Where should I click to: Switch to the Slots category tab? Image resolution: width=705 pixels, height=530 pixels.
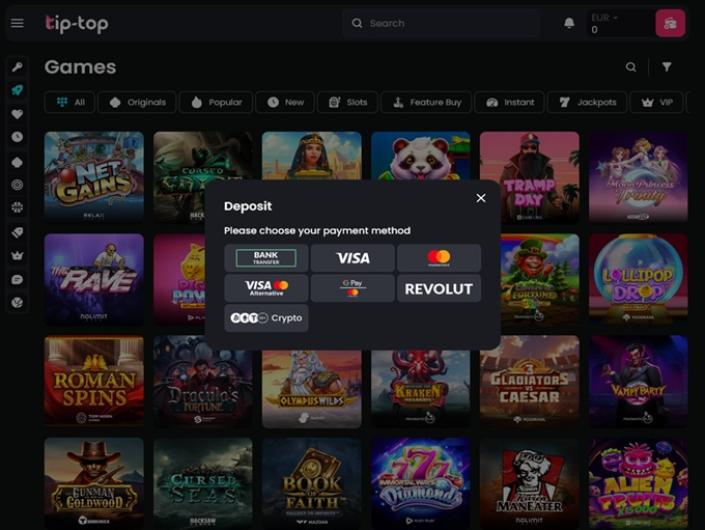[348, 102]
